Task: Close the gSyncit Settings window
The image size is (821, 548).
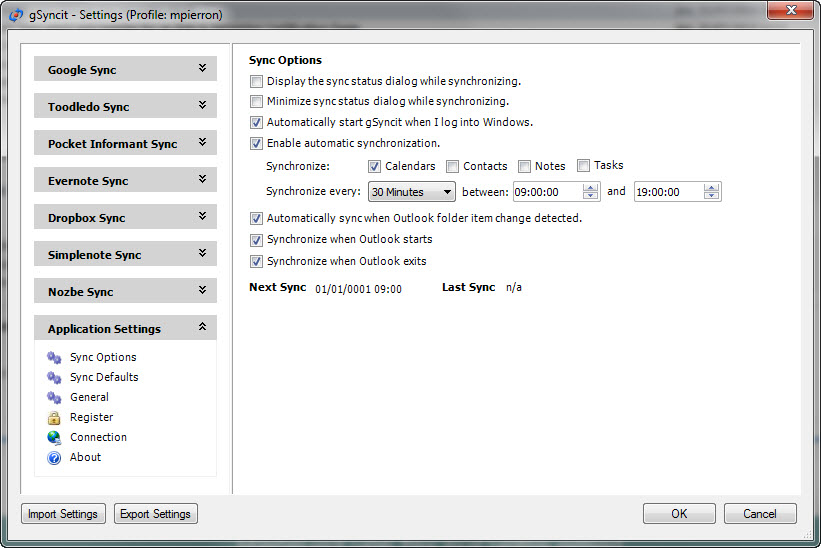Action: 791,10
